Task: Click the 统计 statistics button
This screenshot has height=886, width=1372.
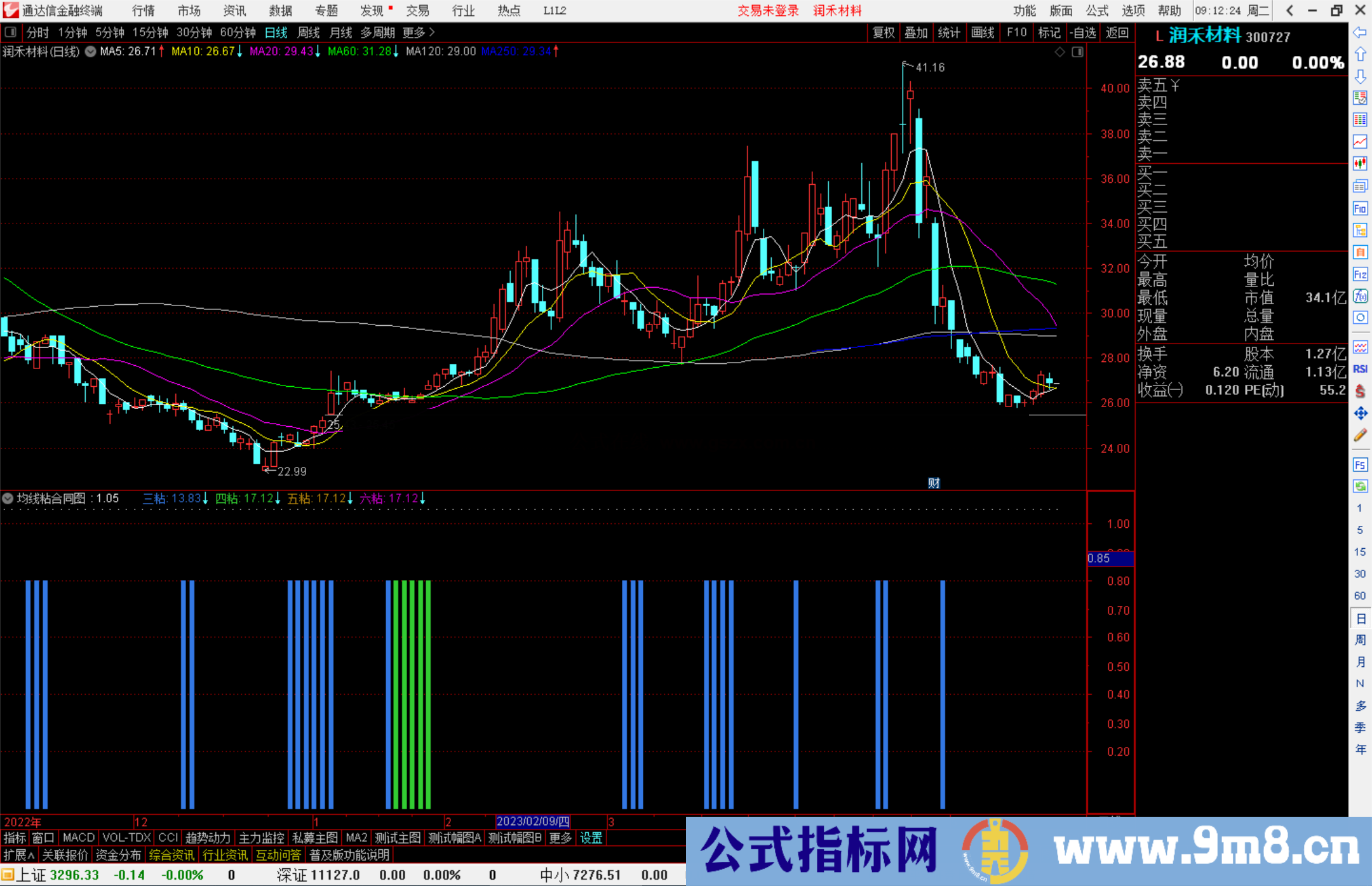Action: 950,32
